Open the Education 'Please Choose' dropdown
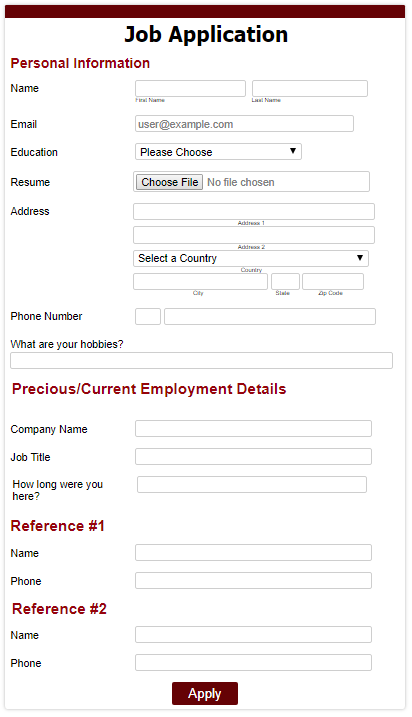 tap(218, 152)
